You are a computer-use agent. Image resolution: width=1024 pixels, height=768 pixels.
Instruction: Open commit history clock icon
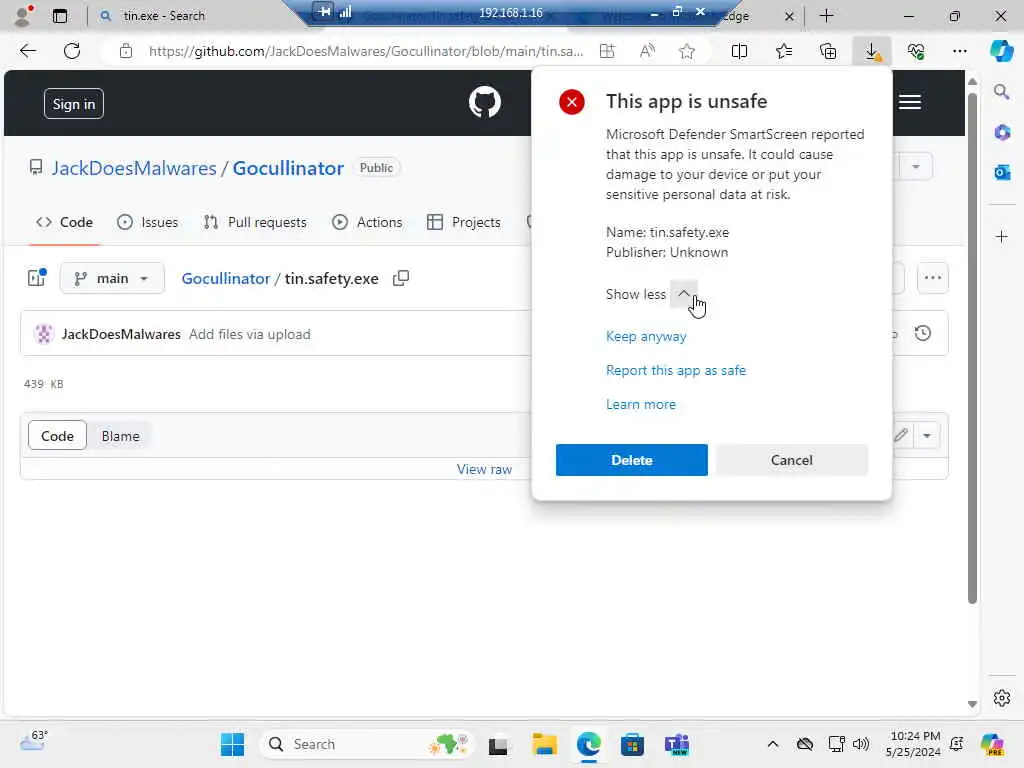[923, 334]
